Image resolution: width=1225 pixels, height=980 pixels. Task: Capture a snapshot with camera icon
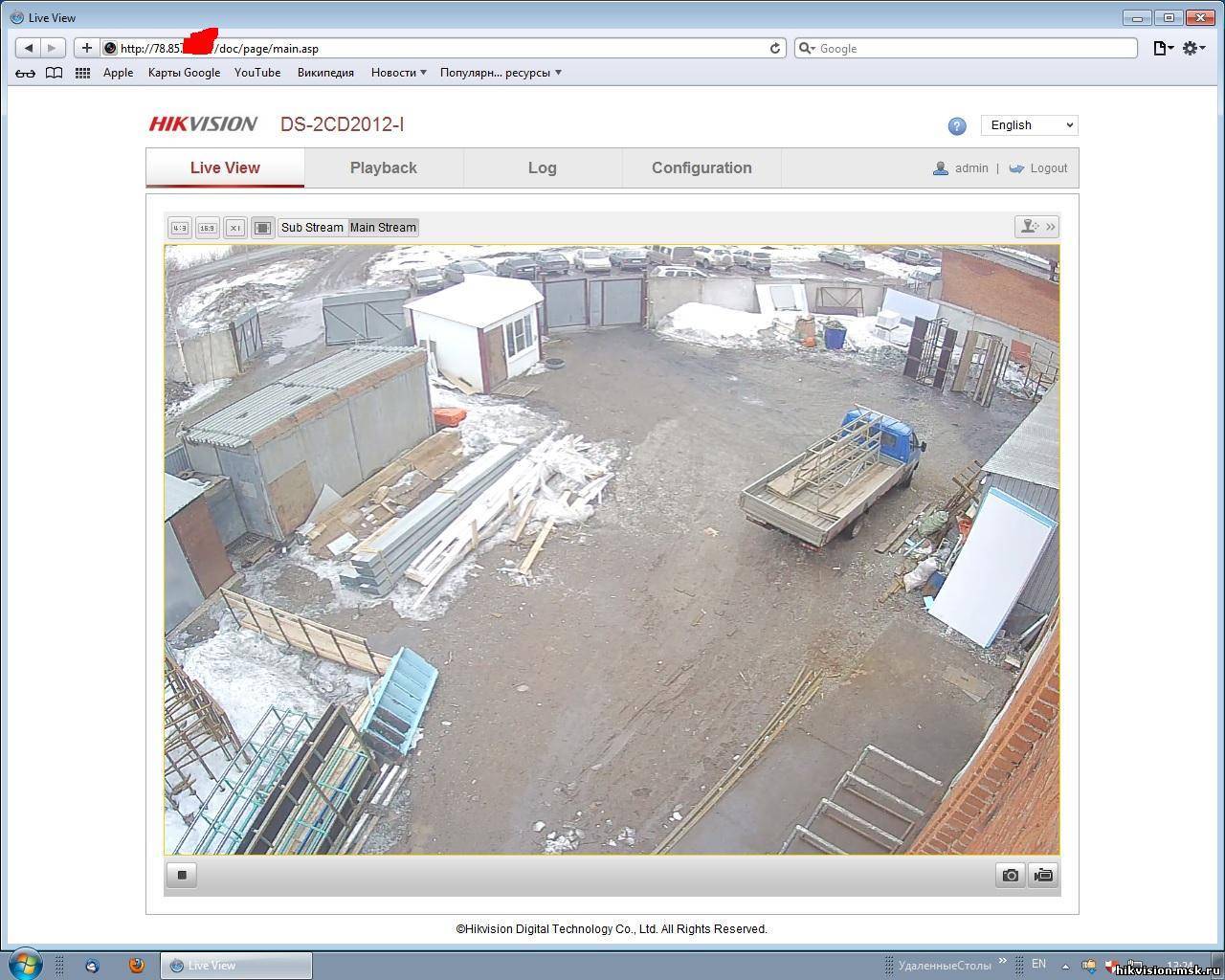pyautogui.click(x=1011, y=875)
